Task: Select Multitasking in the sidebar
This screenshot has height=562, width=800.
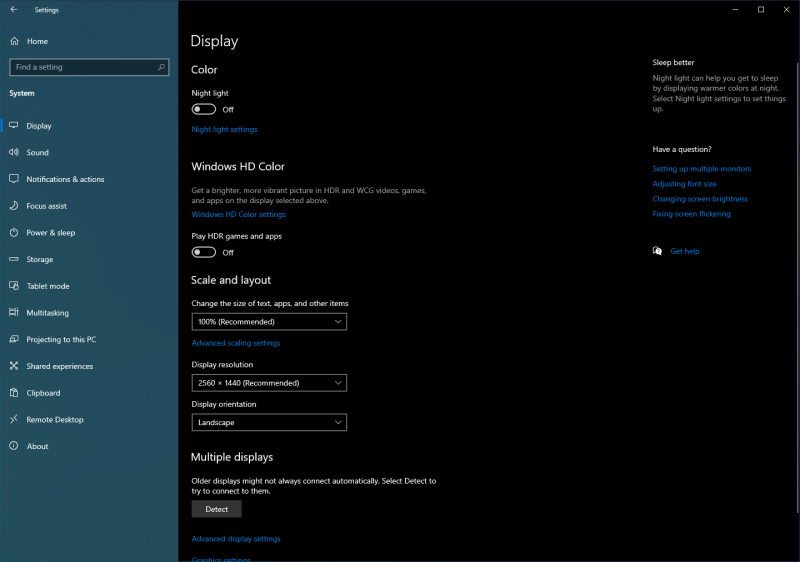Action: point(48,313)
